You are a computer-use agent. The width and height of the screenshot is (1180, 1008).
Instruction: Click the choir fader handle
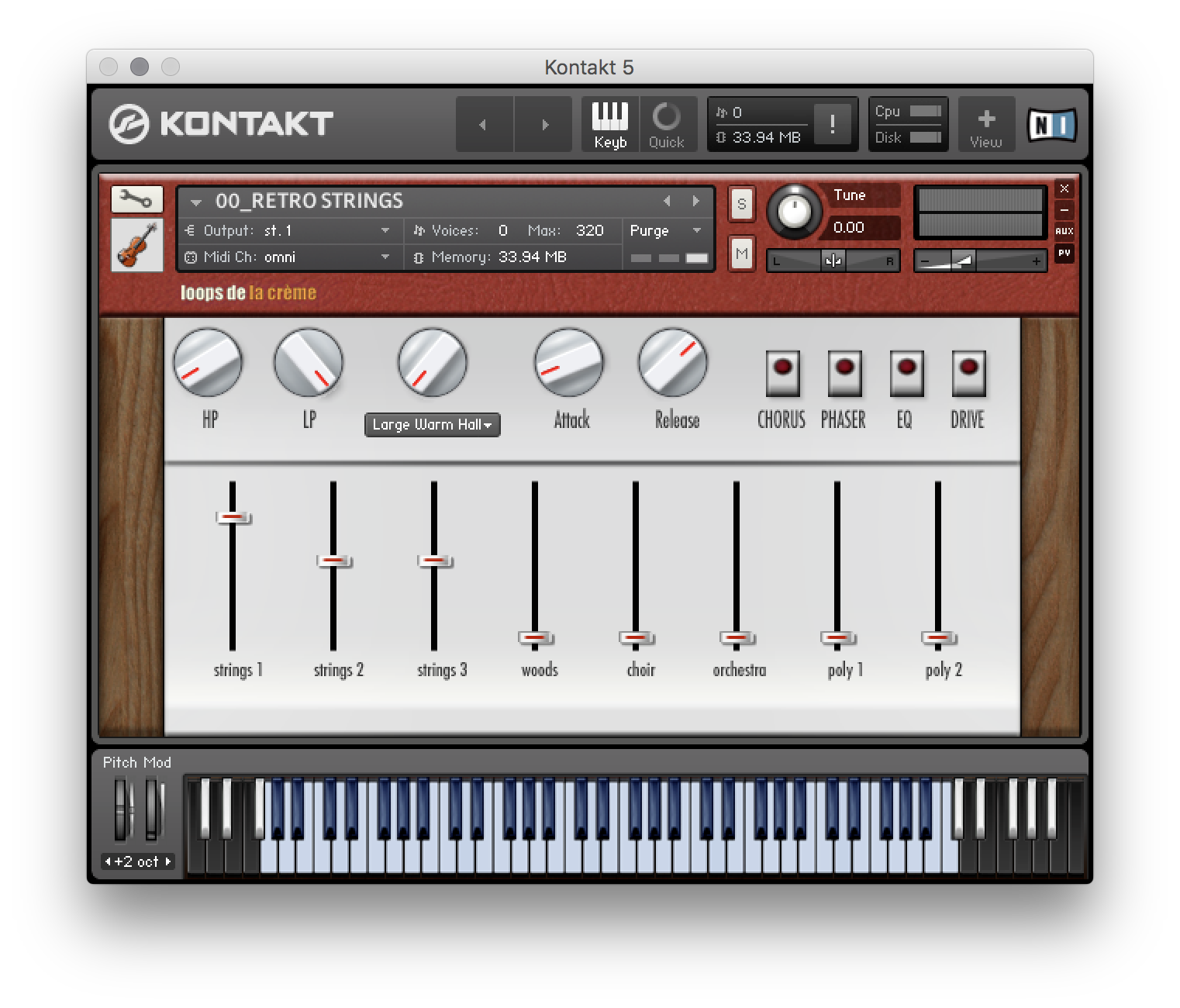pyautogui.click(x=637, y=638)
